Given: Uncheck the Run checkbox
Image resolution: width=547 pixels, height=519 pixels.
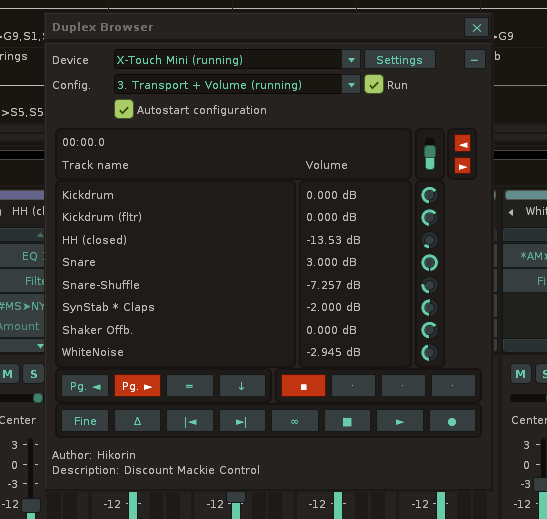Looking at the screenshot, I should point(374,85).
